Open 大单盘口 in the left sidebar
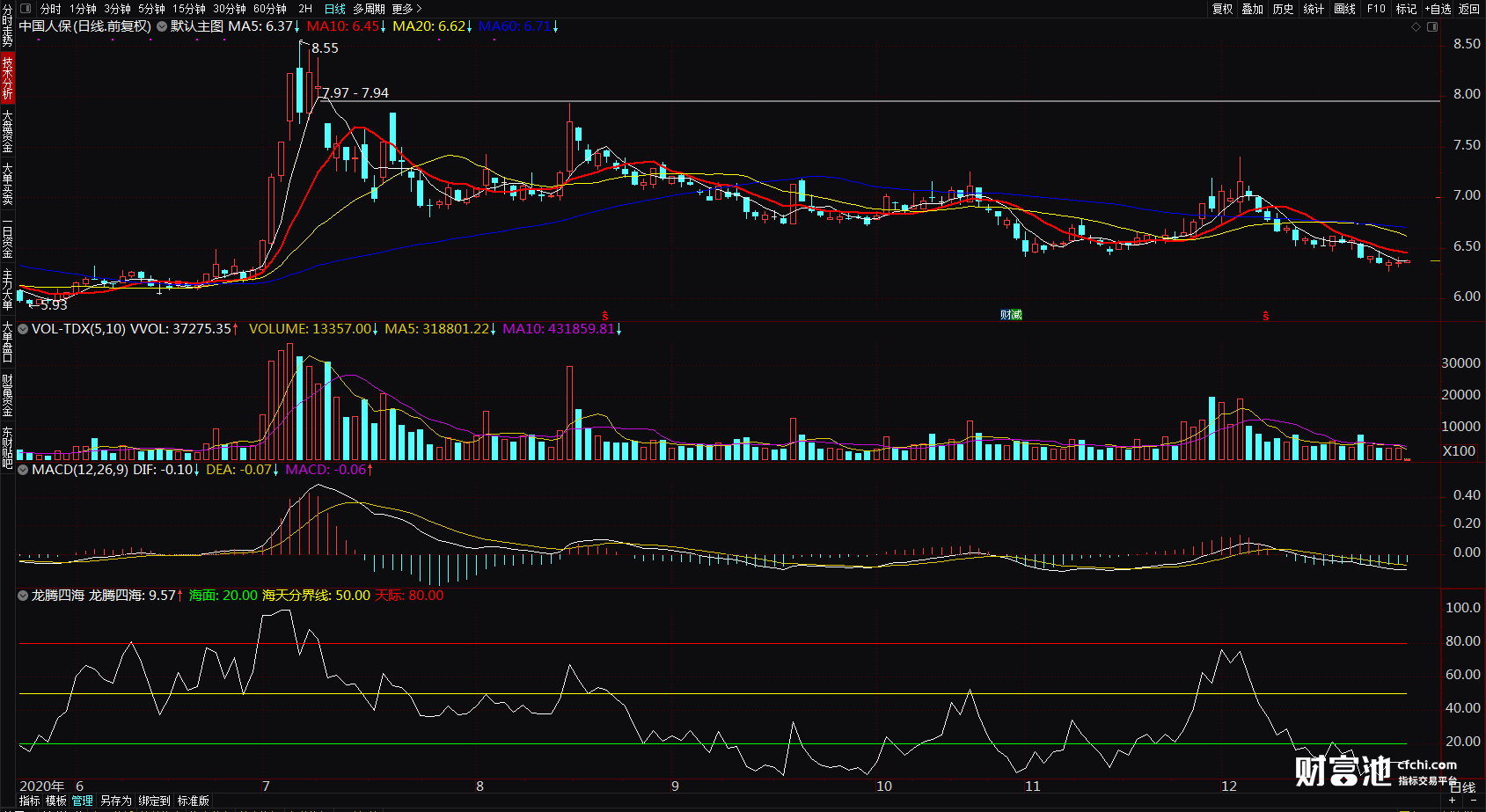Screen dimensions: 1486x812 pyautogui.click(x=7, y=342)
